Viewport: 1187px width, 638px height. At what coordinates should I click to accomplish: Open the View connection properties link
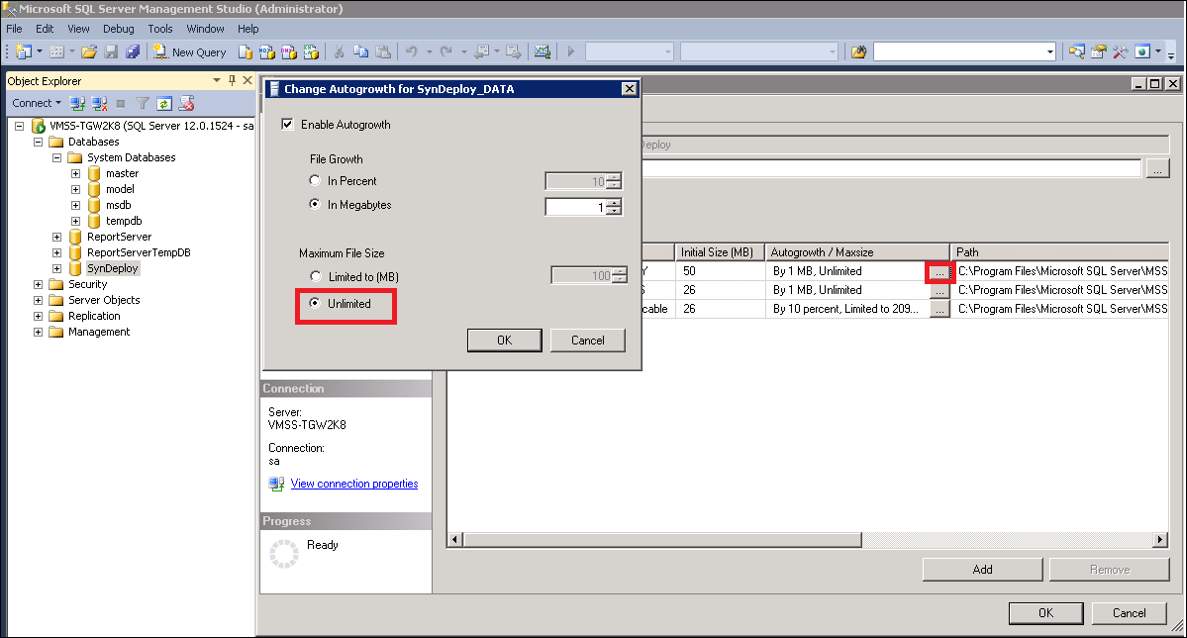pyautogui.click(x=354, y=484)
